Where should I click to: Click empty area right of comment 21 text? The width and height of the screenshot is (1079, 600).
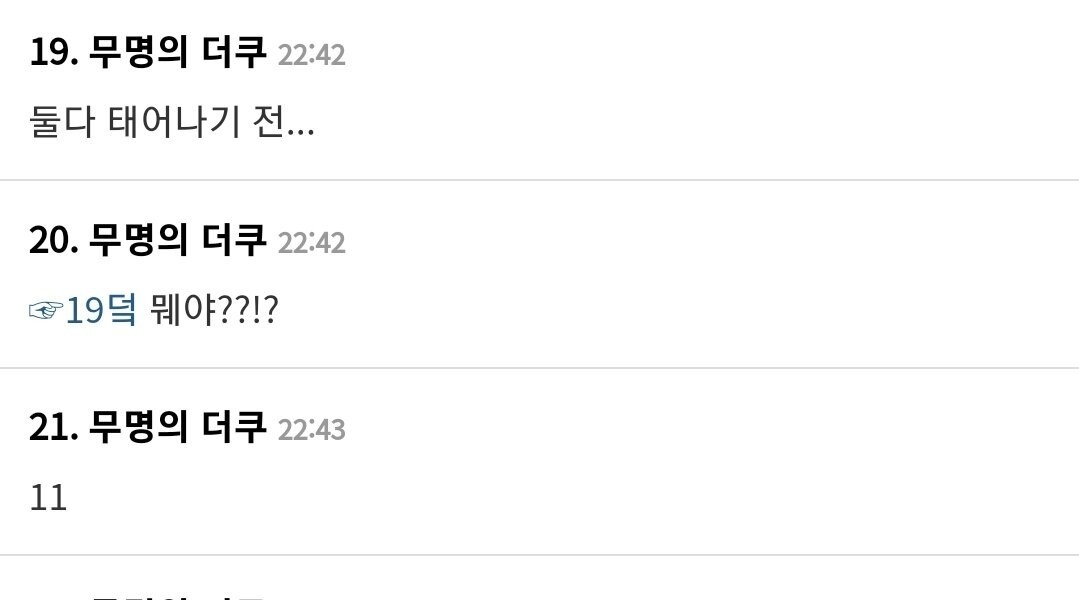[x=571, y=497]
